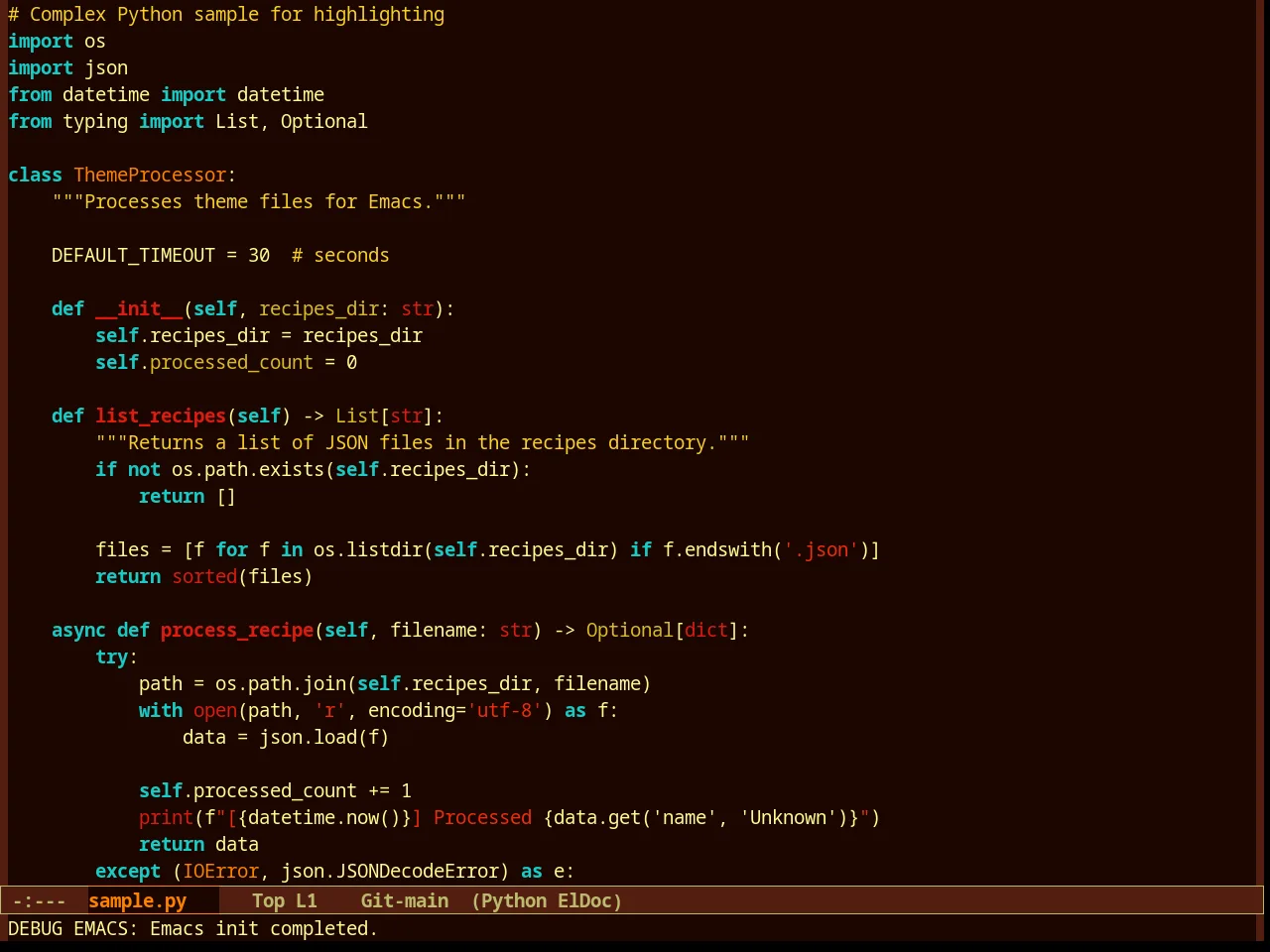Click 'self.recipes_dir = recipes_dir' line
The image size is (1270, 952).
pyautogui.click(x=259, y=335)
